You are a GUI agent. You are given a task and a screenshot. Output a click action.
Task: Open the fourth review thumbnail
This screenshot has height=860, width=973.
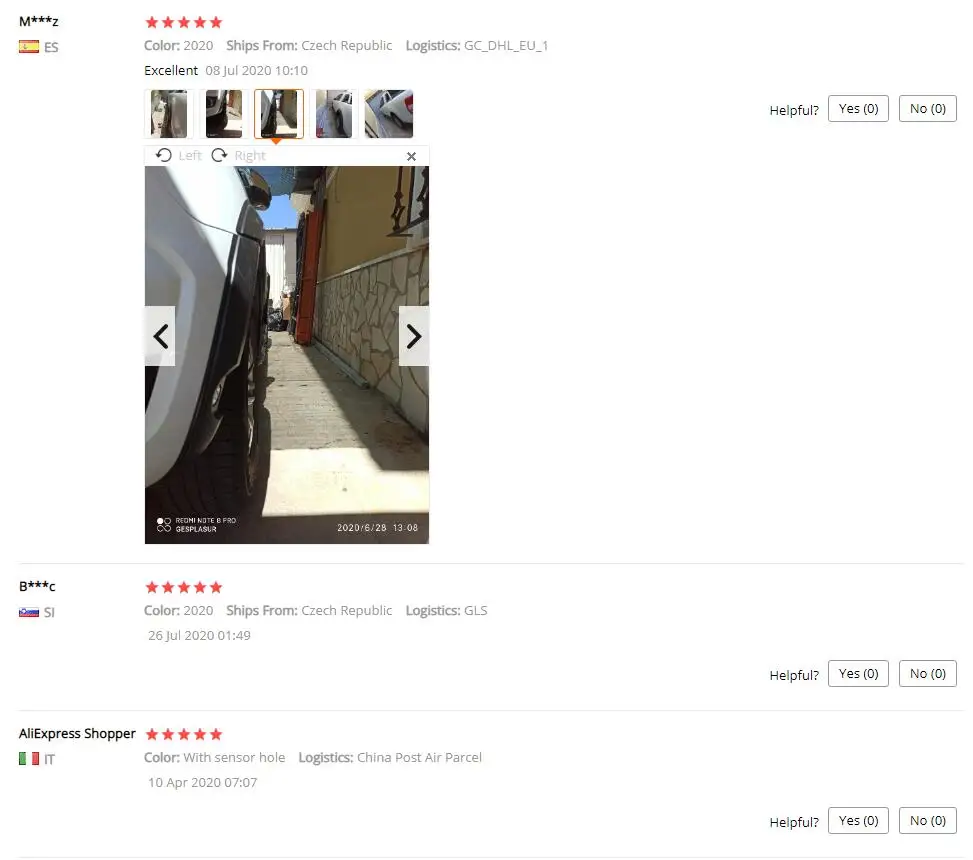334,114
